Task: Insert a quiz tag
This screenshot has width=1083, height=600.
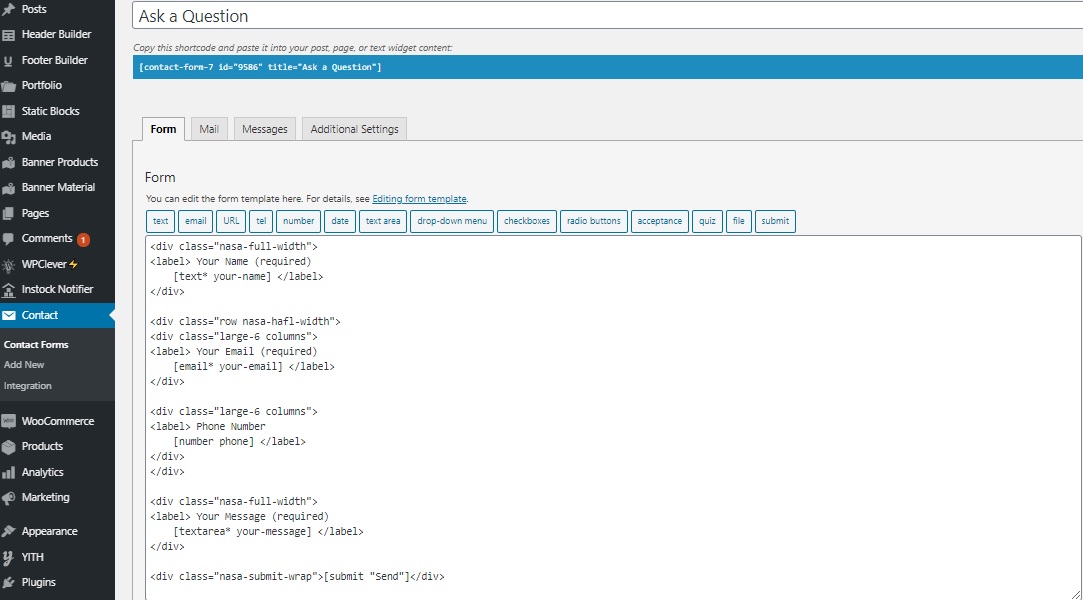Action: pyautogui.click(x=707, y=221)
